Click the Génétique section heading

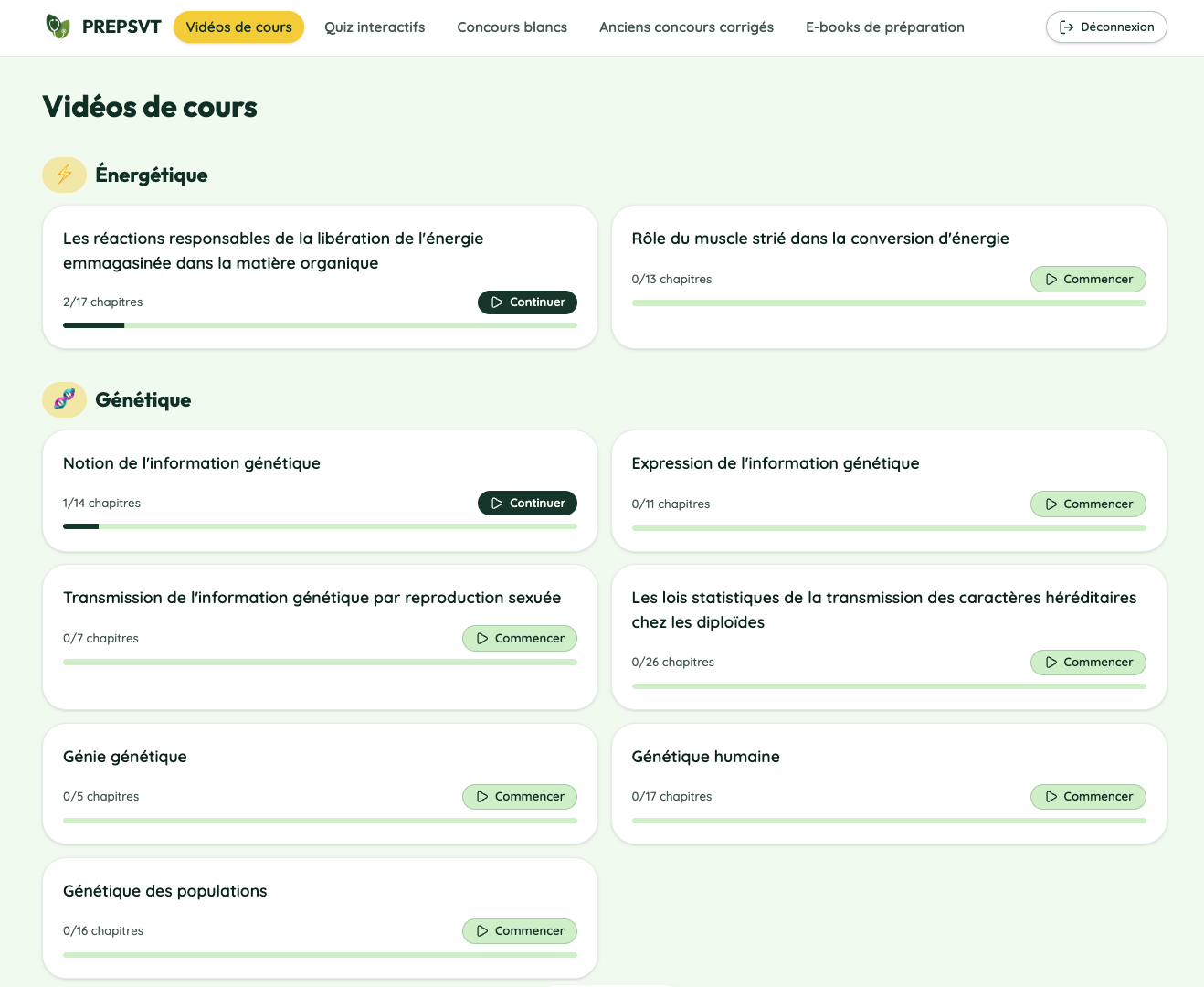[143, 399]
